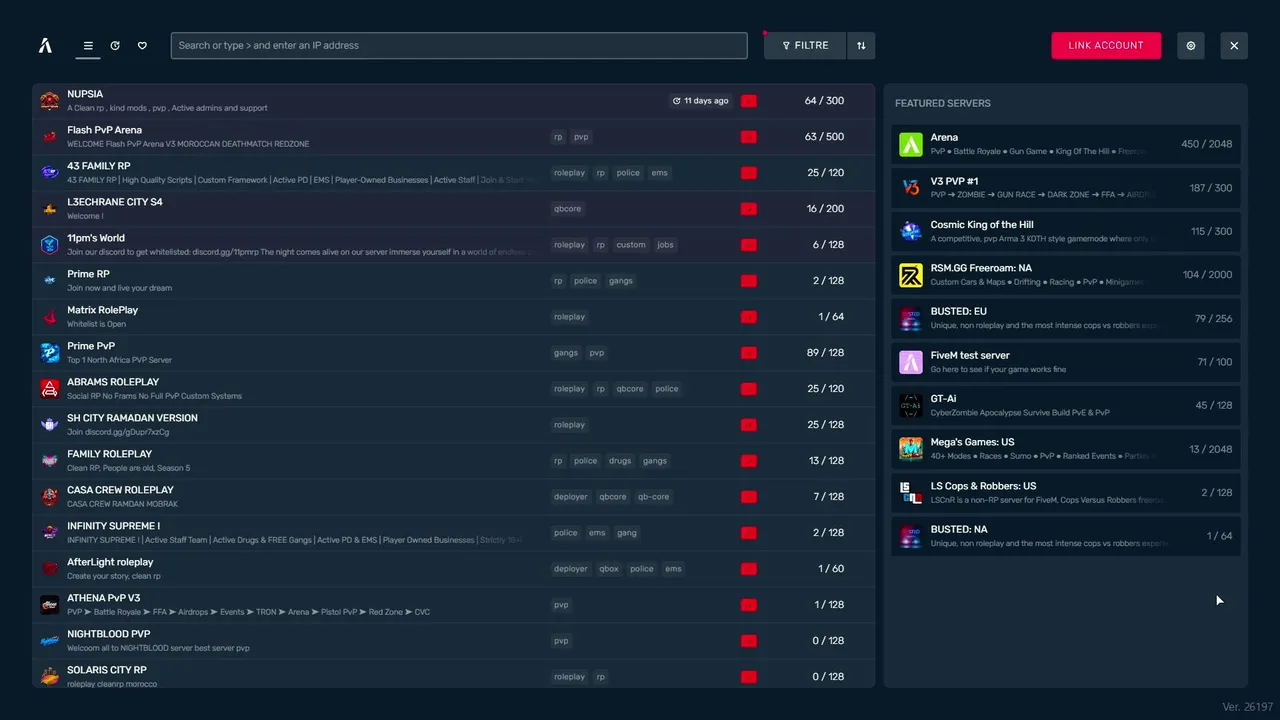Click the Arena featured server icon

tap(911, 144)
